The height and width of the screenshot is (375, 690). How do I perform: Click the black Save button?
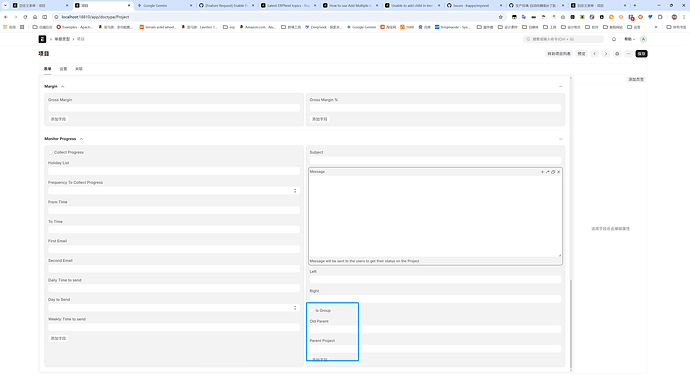click(641, 54)
